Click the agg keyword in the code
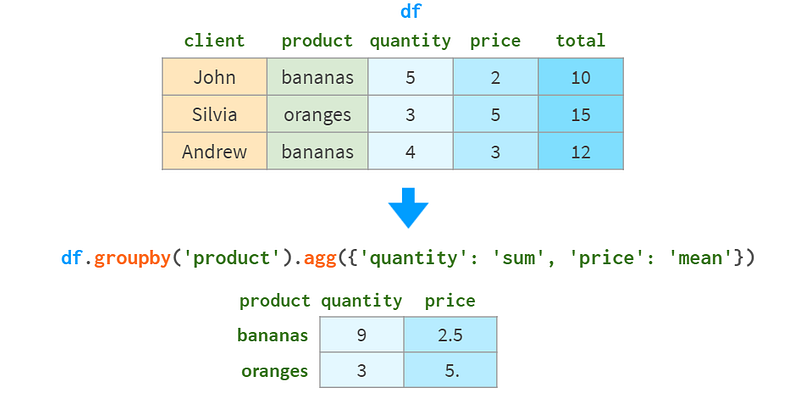 [x=320, y=259]
